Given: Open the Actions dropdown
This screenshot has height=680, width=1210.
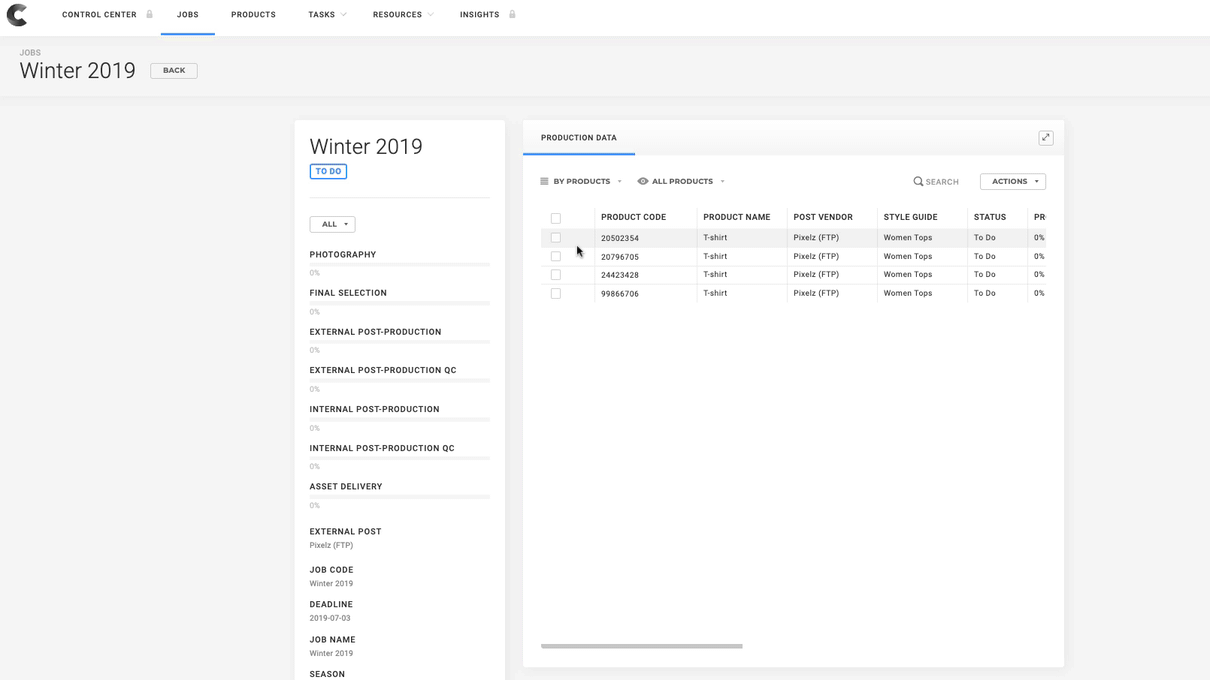Looking at the screenshot, I should point(1012,181).
